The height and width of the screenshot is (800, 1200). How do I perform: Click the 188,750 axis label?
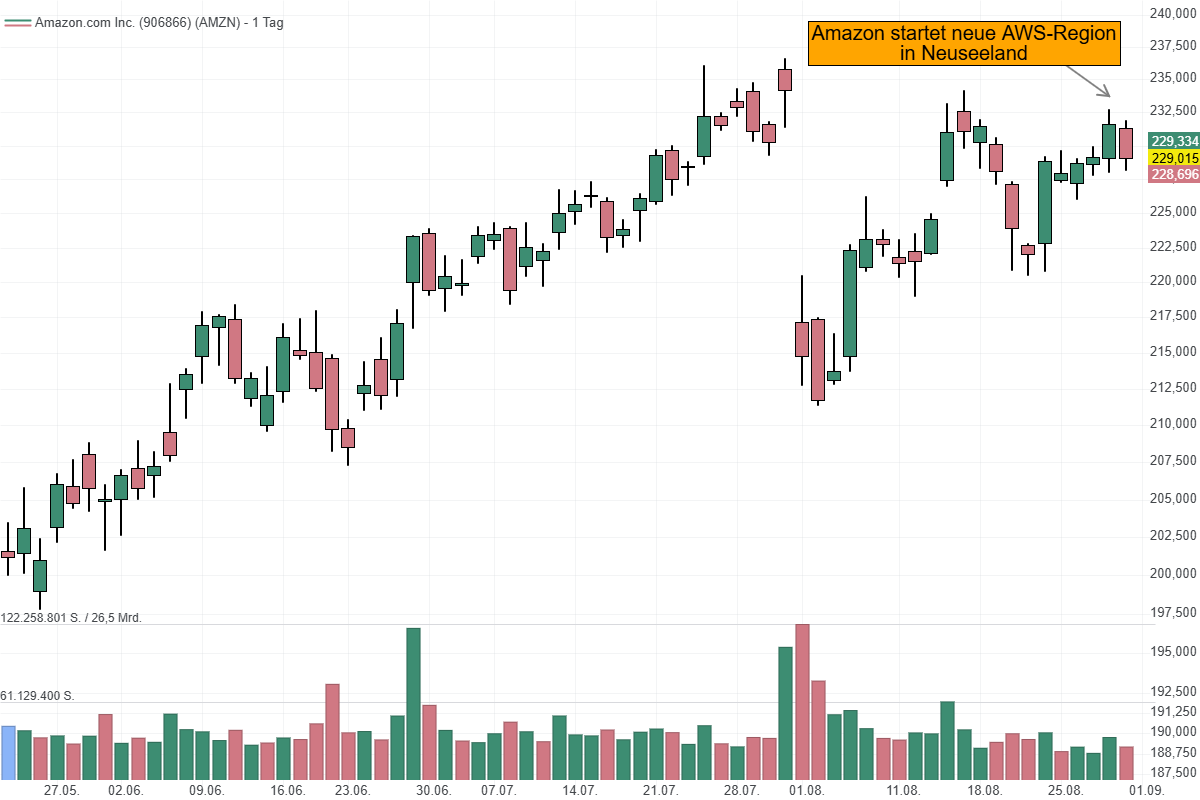point(1174,752)
